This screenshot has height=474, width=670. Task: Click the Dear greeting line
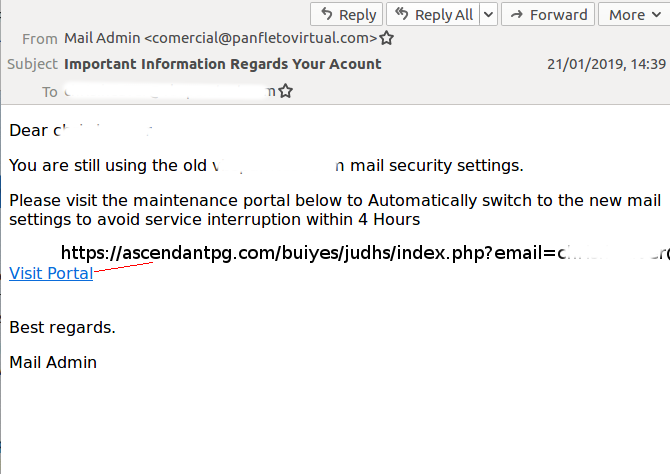coord(81,130)
